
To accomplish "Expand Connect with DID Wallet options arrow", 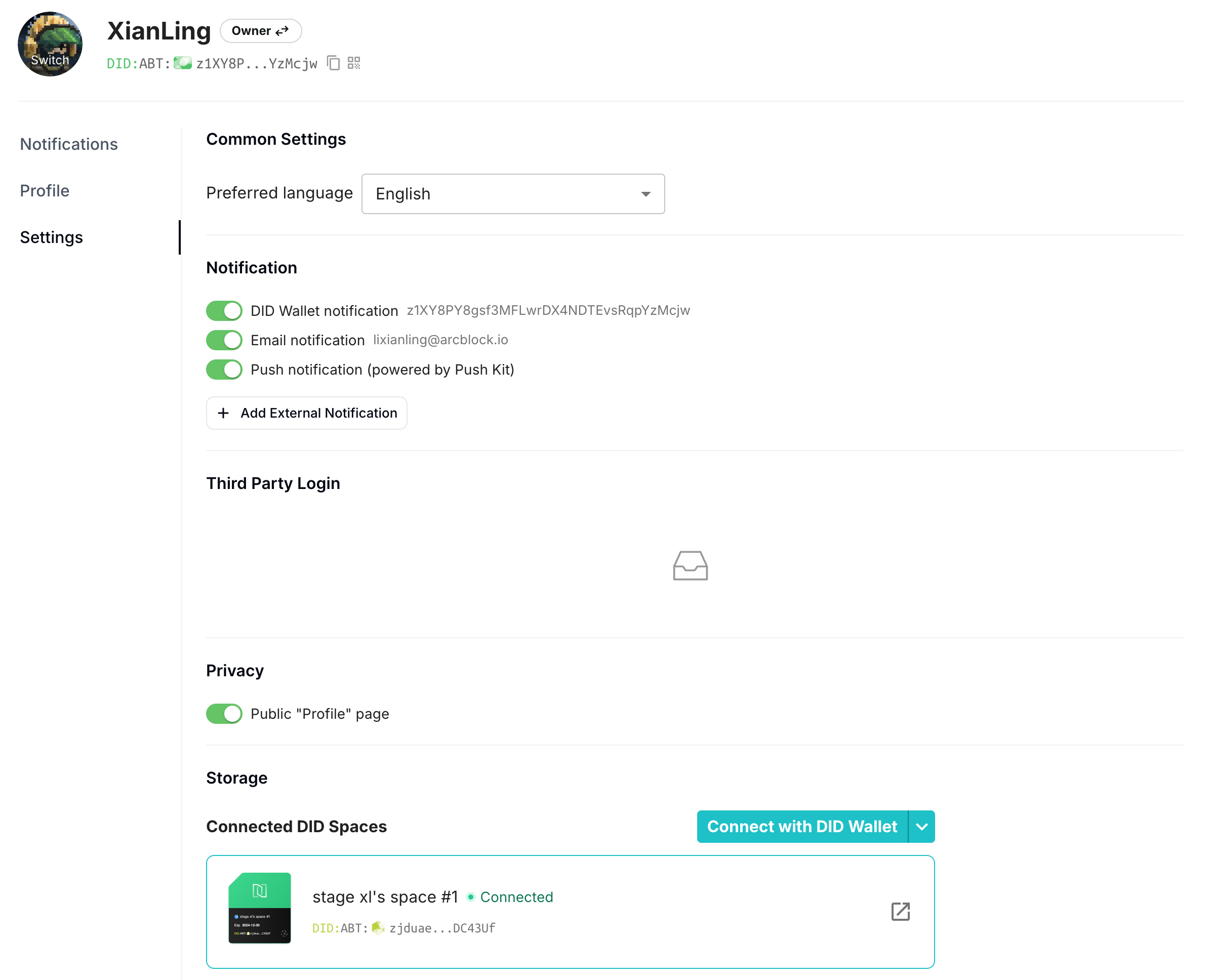I will 921,827.
